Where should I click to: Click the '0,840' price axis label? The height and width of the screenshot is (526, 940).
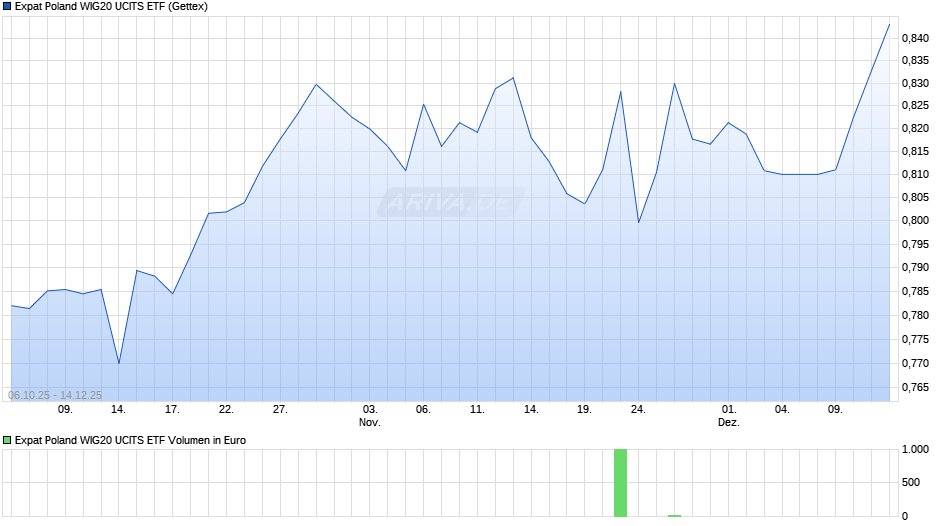point(915,38)
